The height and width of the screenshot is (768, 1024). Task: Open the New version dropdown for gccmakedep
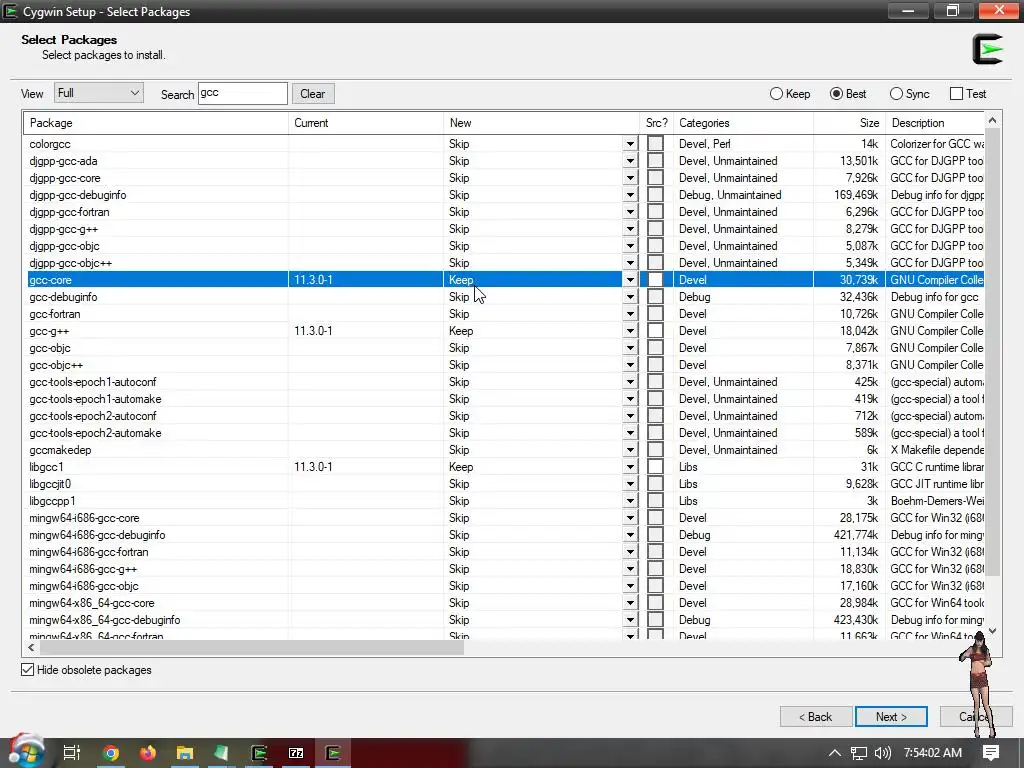[630, 449]
